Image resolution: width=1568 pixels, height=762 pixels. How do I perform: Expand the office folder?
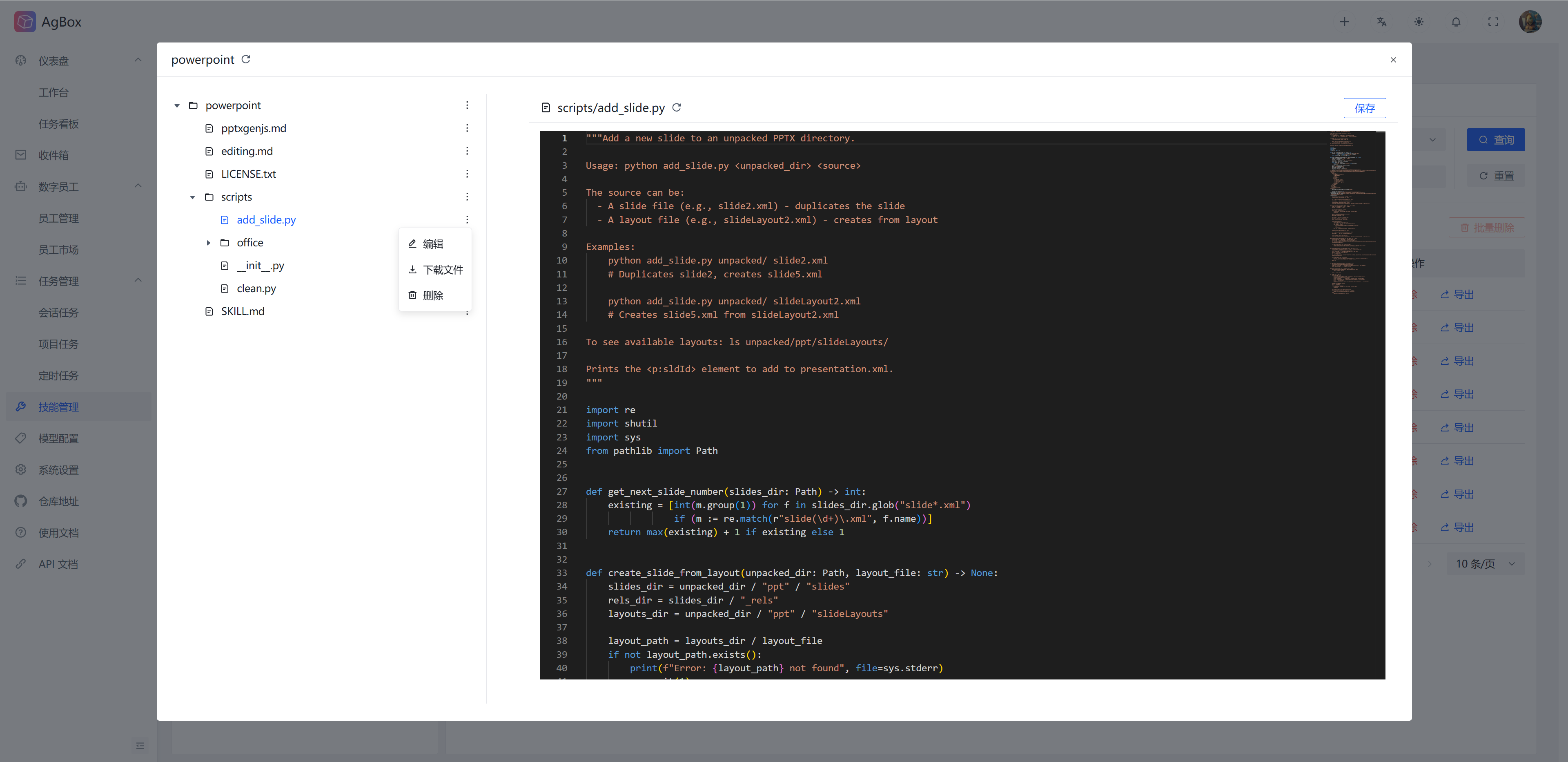point(208,242)
